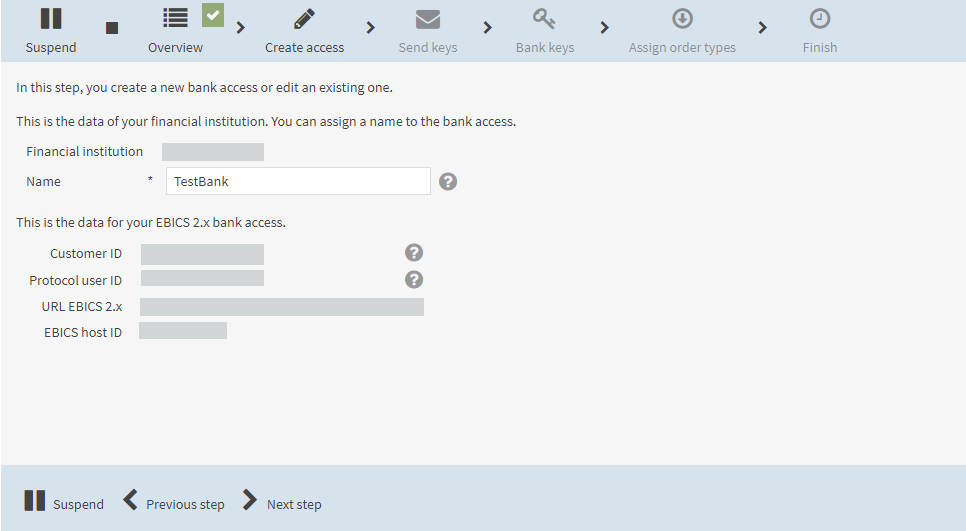966x531 pixels.
Task: Show help for Customer ID
Action: pyautogui.click(x=414, y=253)
